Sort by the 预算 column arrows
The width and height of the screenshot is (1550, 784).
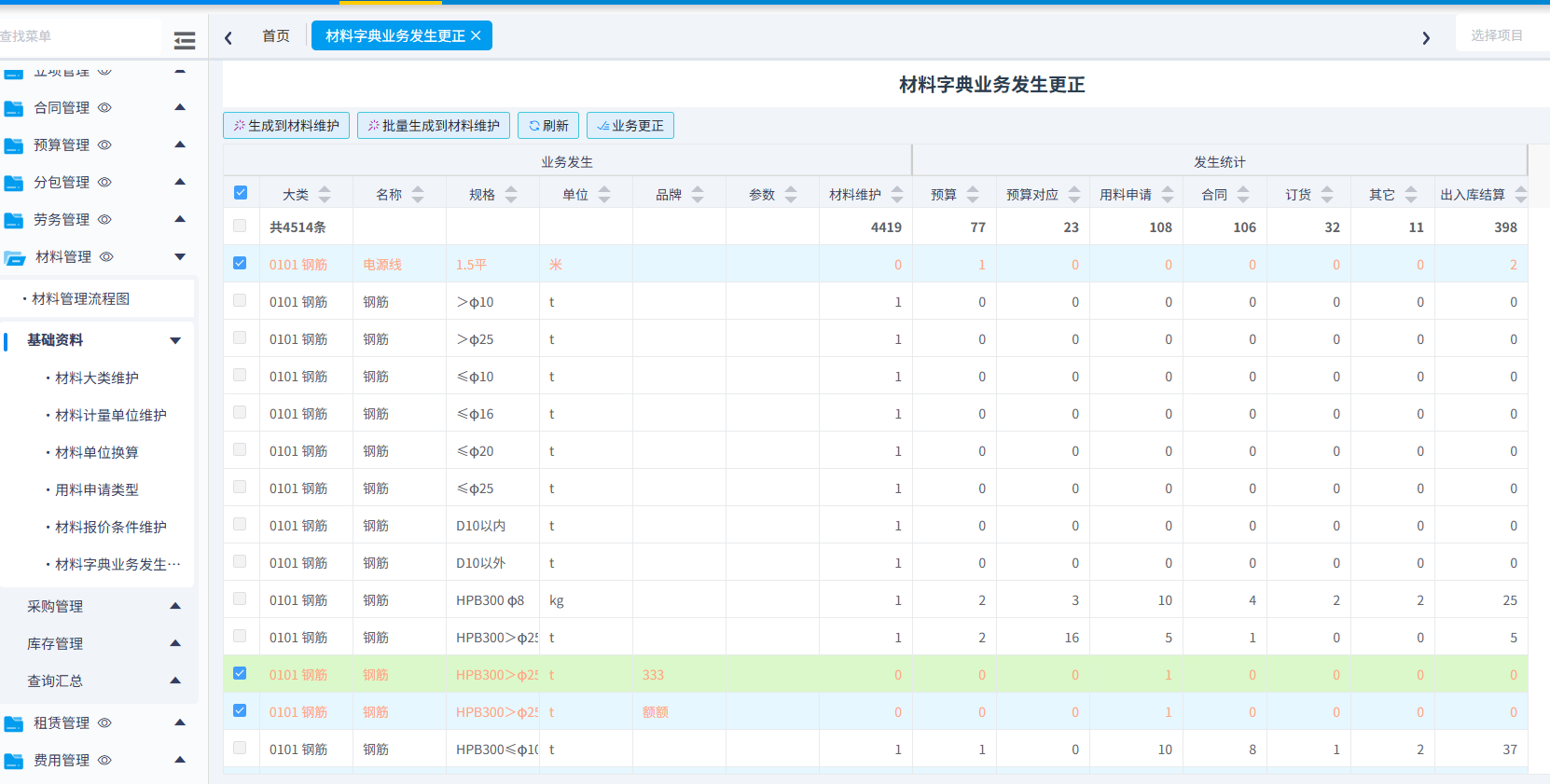pos(973,194)
